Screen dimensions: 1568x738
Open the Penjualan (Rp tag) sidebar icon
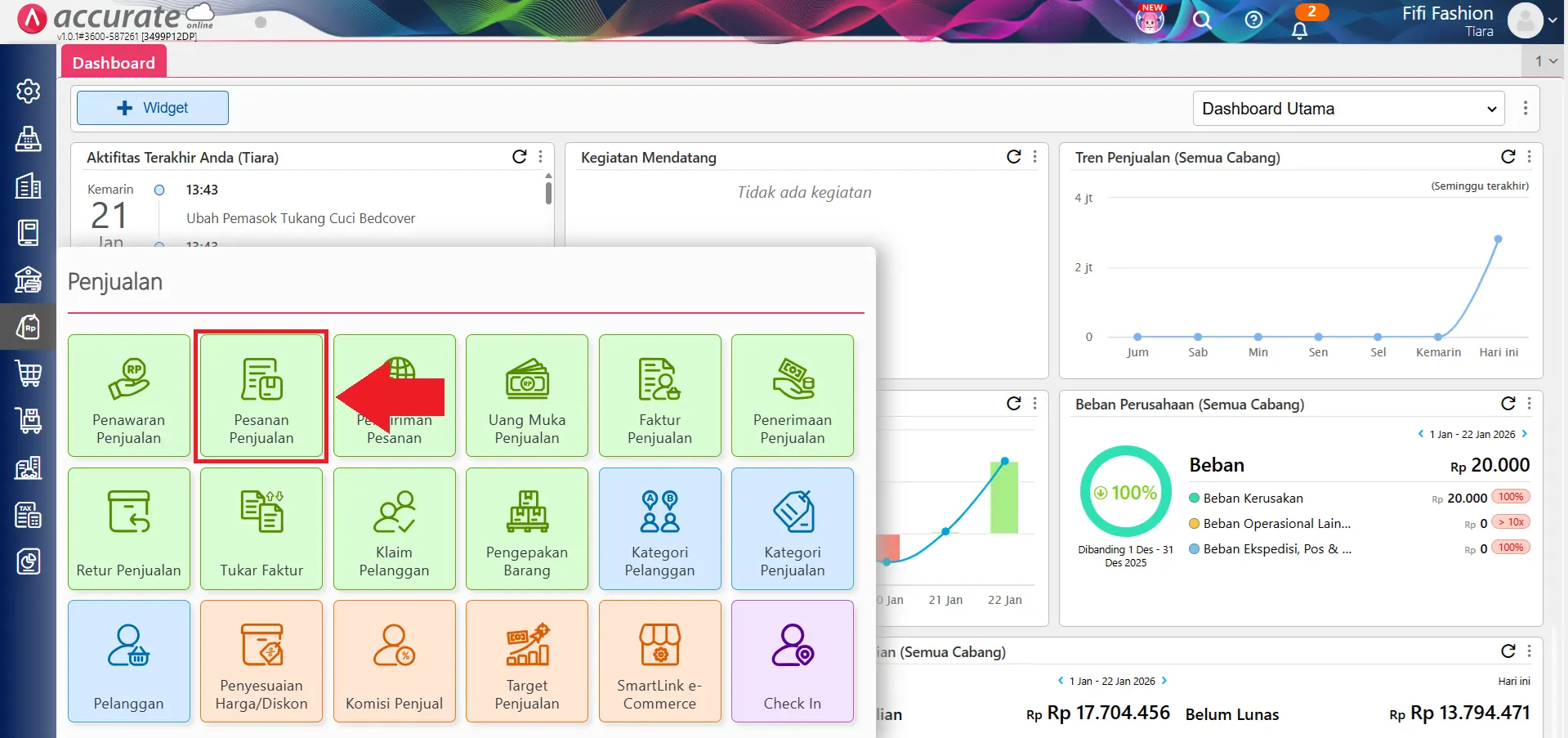tap(29, 327)
